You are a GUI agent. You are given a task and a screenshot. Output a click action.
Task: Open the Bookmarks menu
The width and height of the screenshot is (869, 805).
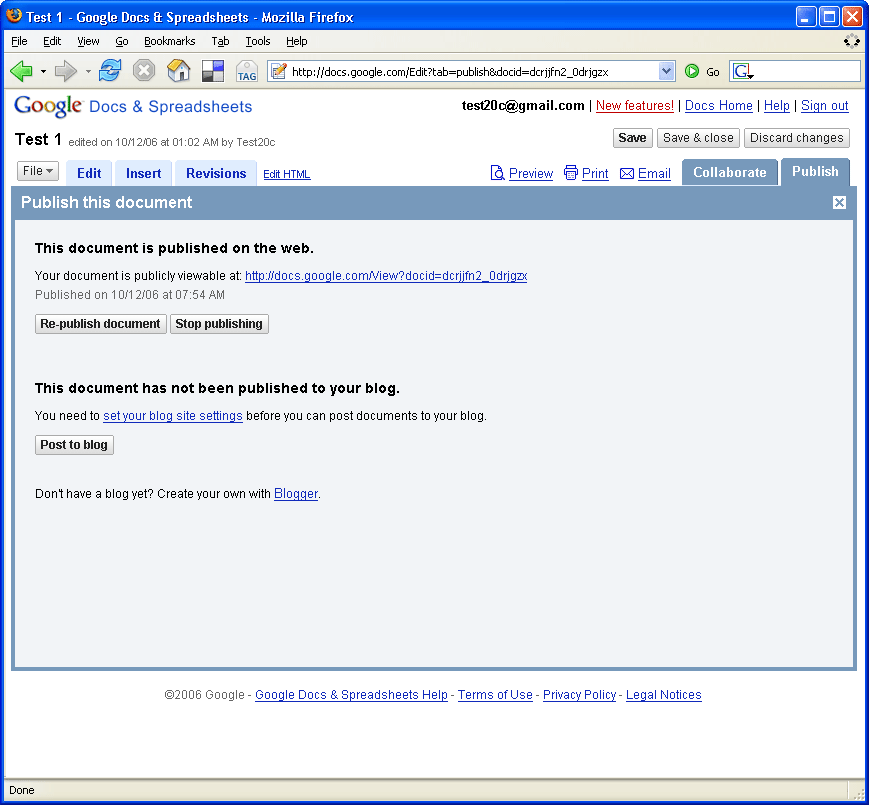coord(170,42)
